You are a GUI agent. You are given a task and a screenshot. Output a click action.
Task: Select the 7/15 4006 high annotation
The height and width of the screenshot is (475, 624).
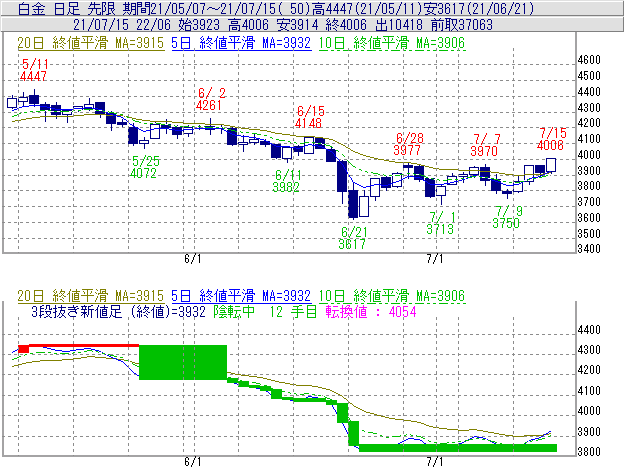click(551, 139)
